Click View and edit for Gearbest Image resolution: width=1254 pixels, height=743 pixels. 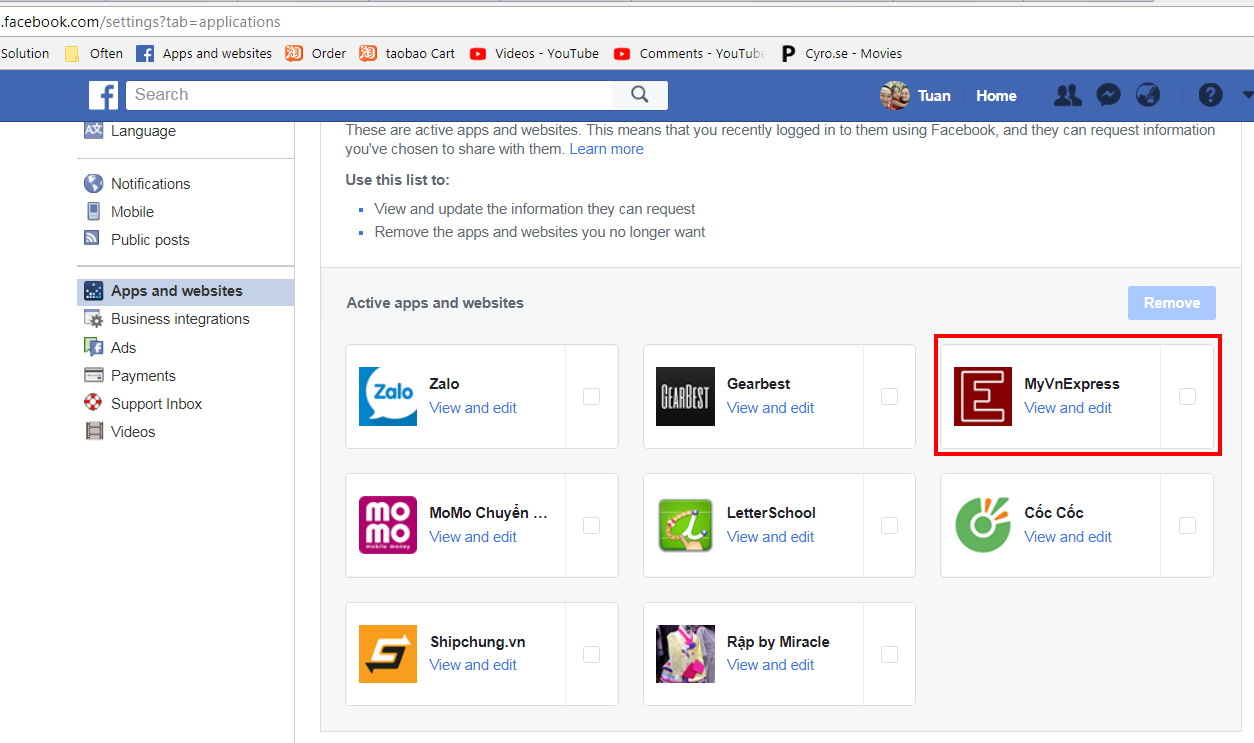coord(770,408)
